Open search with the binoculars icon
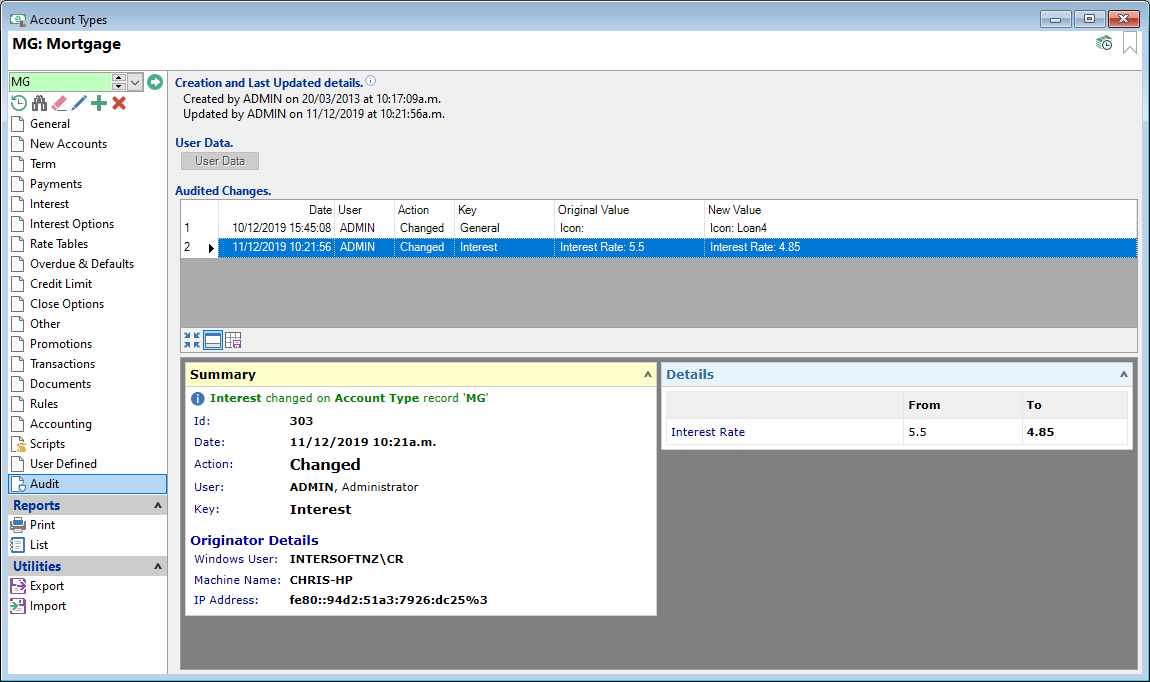The image size is (1150, 682). click(40, 103)
